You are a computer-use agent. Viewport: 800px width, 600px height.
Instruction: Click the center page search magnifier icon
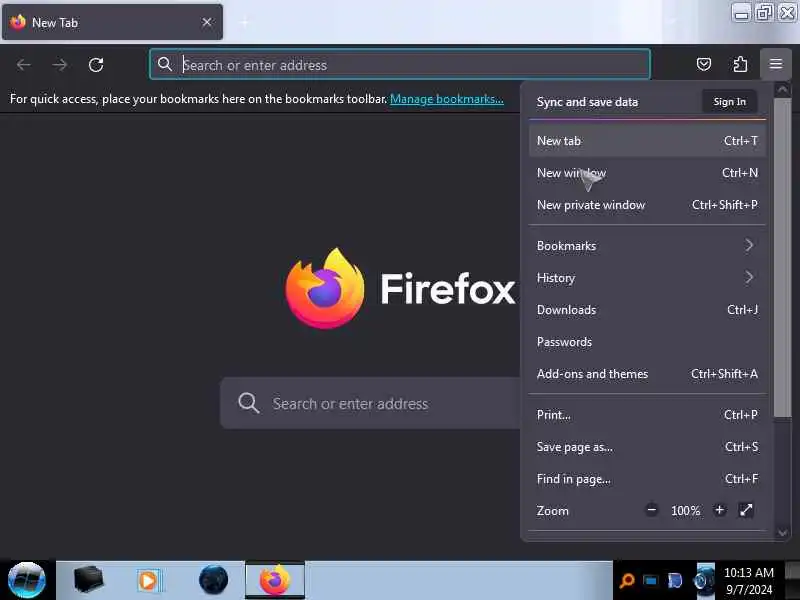pos(248,403)
